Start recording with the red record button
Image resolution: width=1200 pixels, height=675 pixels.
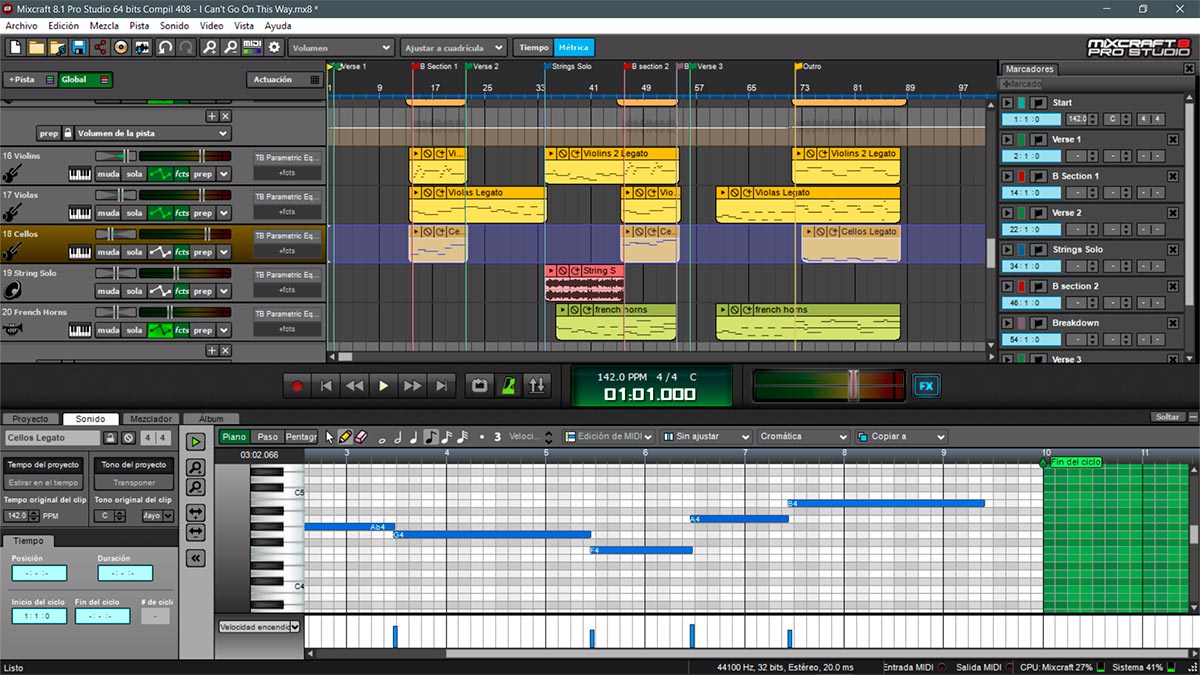[296, 385]
